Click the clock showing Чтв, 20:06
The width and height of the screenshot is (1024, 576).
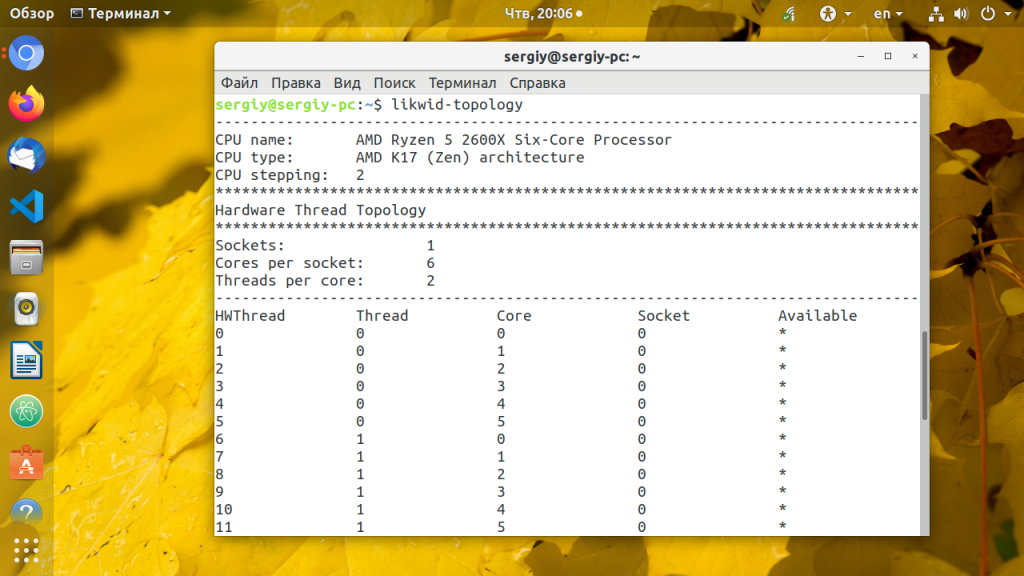pos(541,14)
